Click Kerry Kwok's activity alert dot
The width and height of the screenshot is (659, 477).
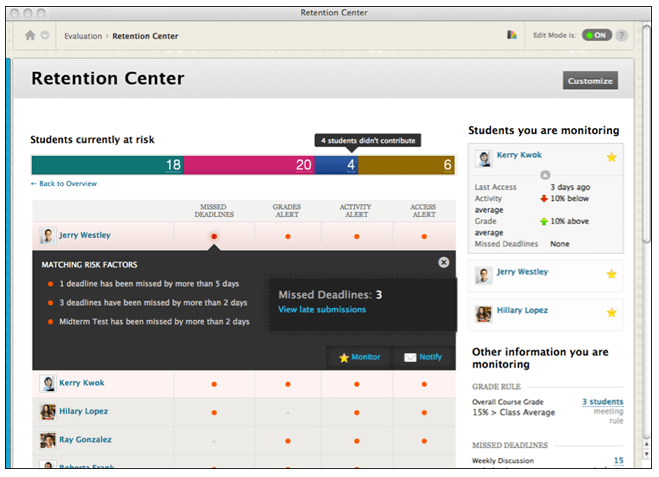pos(356,384)
